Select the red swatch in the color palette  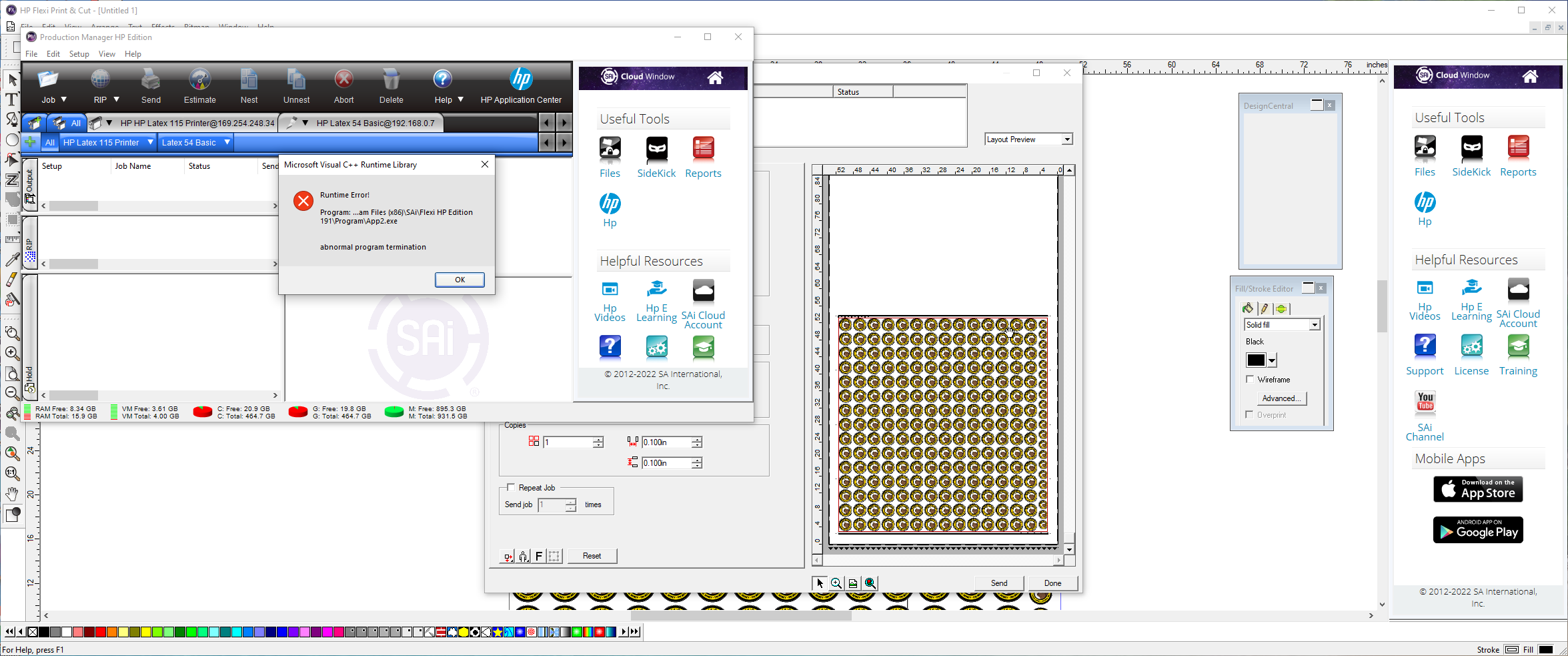[x=101, y=632]
